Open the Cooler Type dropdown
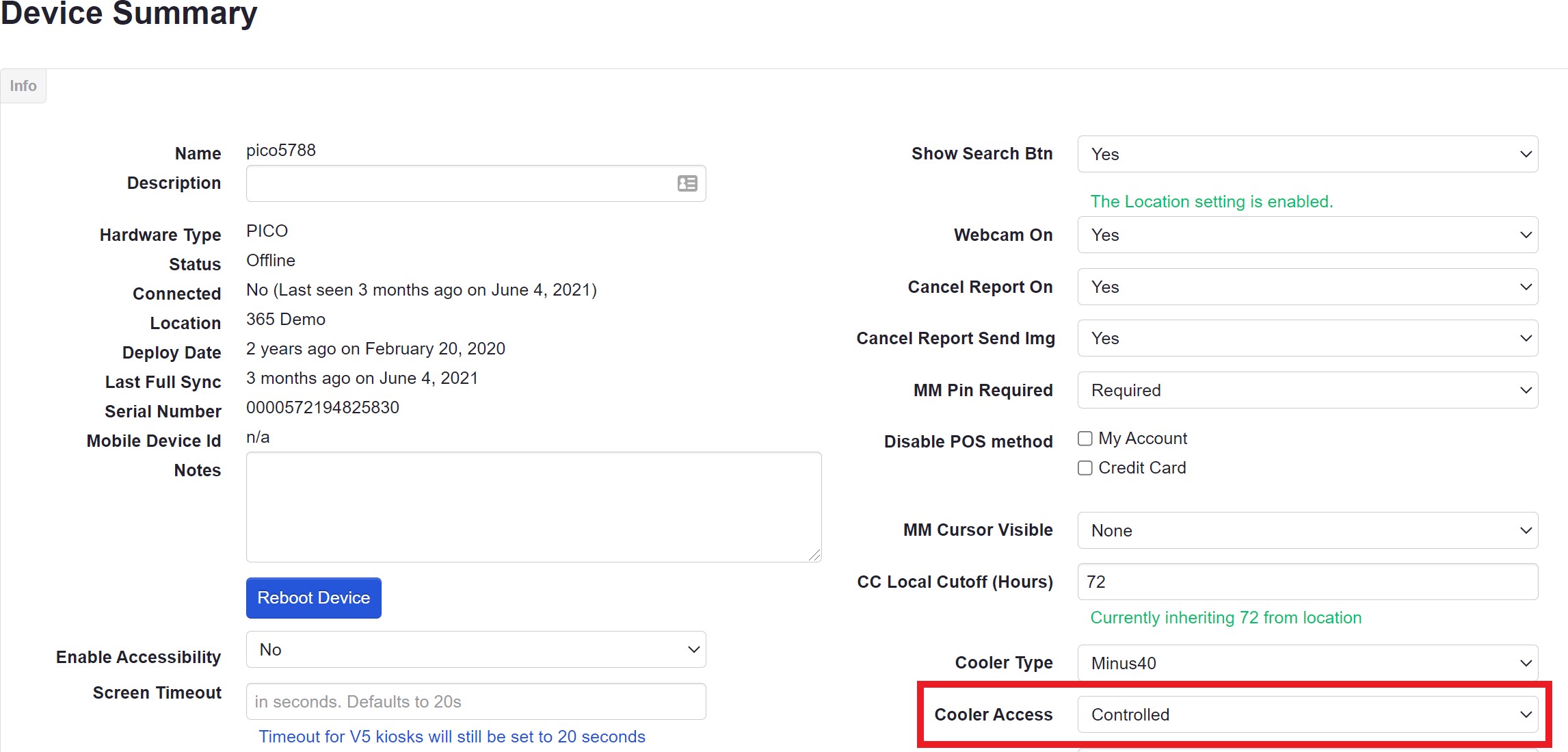This screenshot has height=752, width=1568. [x=1307, y=663]
